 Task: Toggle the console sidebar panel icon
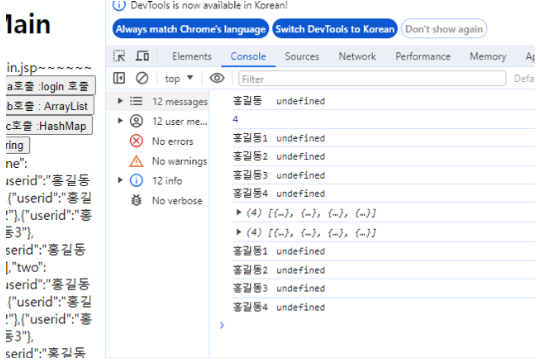click(x=119, y=79)
